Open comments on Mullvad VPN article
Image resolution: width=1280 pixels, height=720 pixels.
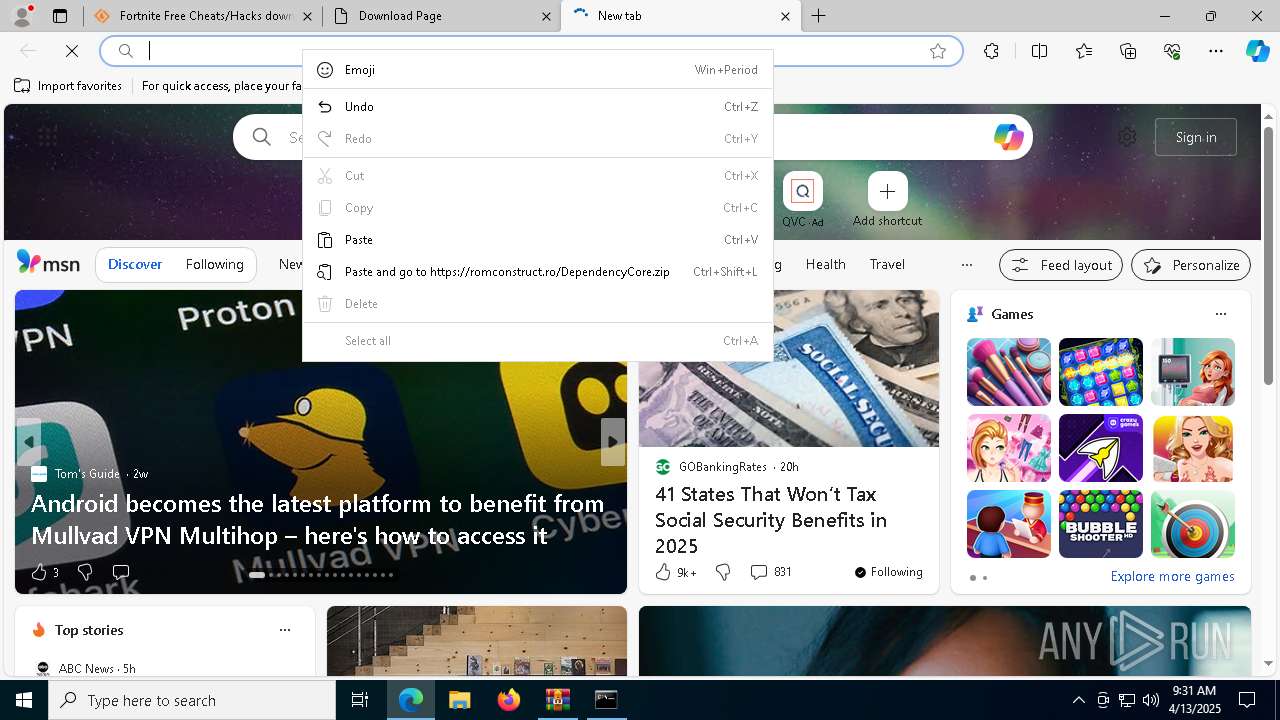click(x=121, y=572)
